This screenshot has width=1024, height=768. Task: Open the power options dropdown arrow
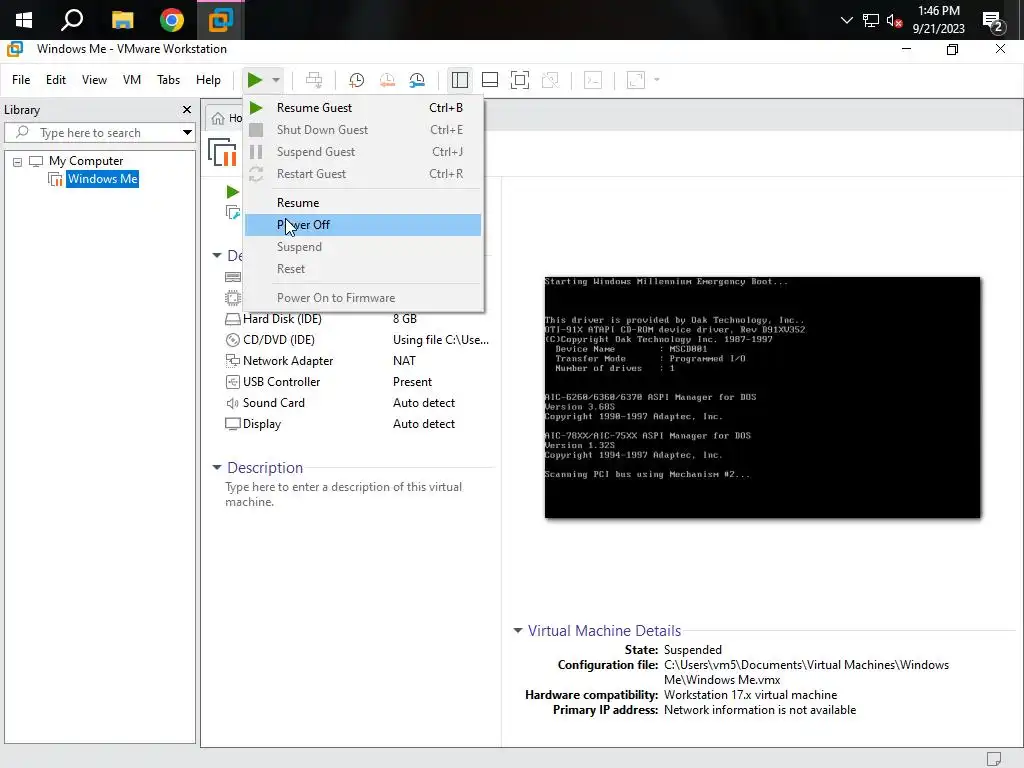click(276, 80)
